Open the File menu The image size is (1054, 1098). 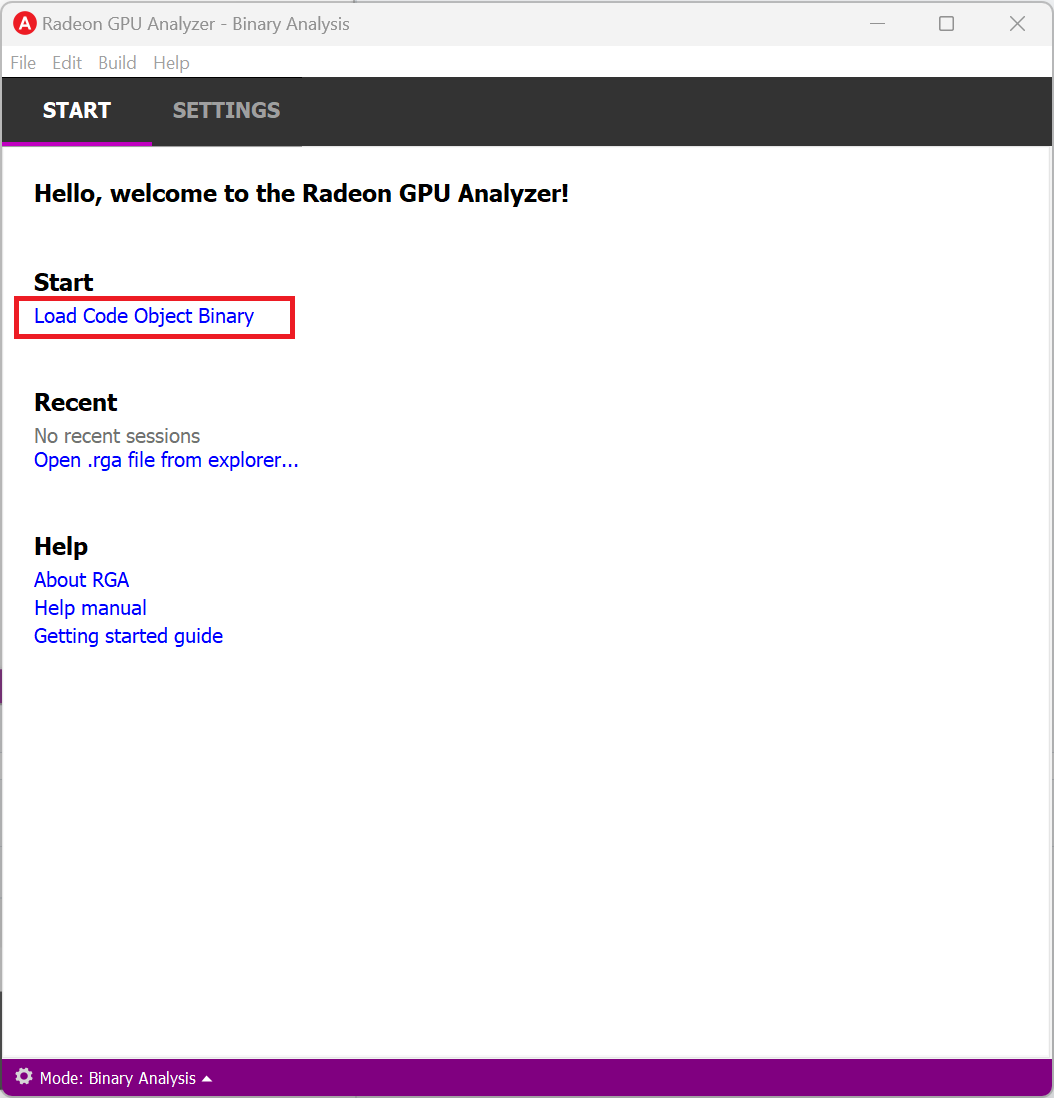pyautogui.click(x=23, y=62)
